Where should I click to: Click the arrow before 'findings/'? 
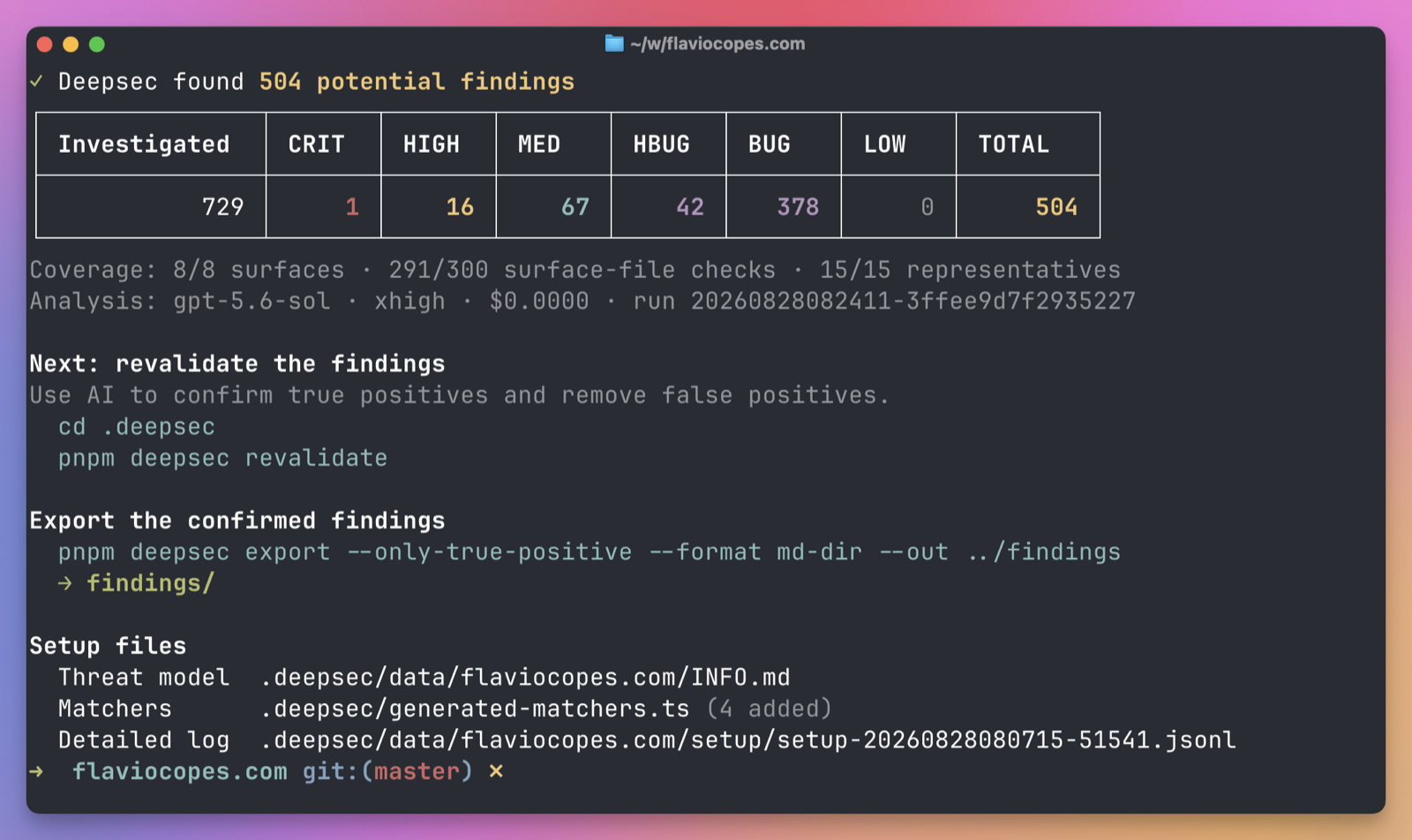pyautogui.click(x=64, y=583)
